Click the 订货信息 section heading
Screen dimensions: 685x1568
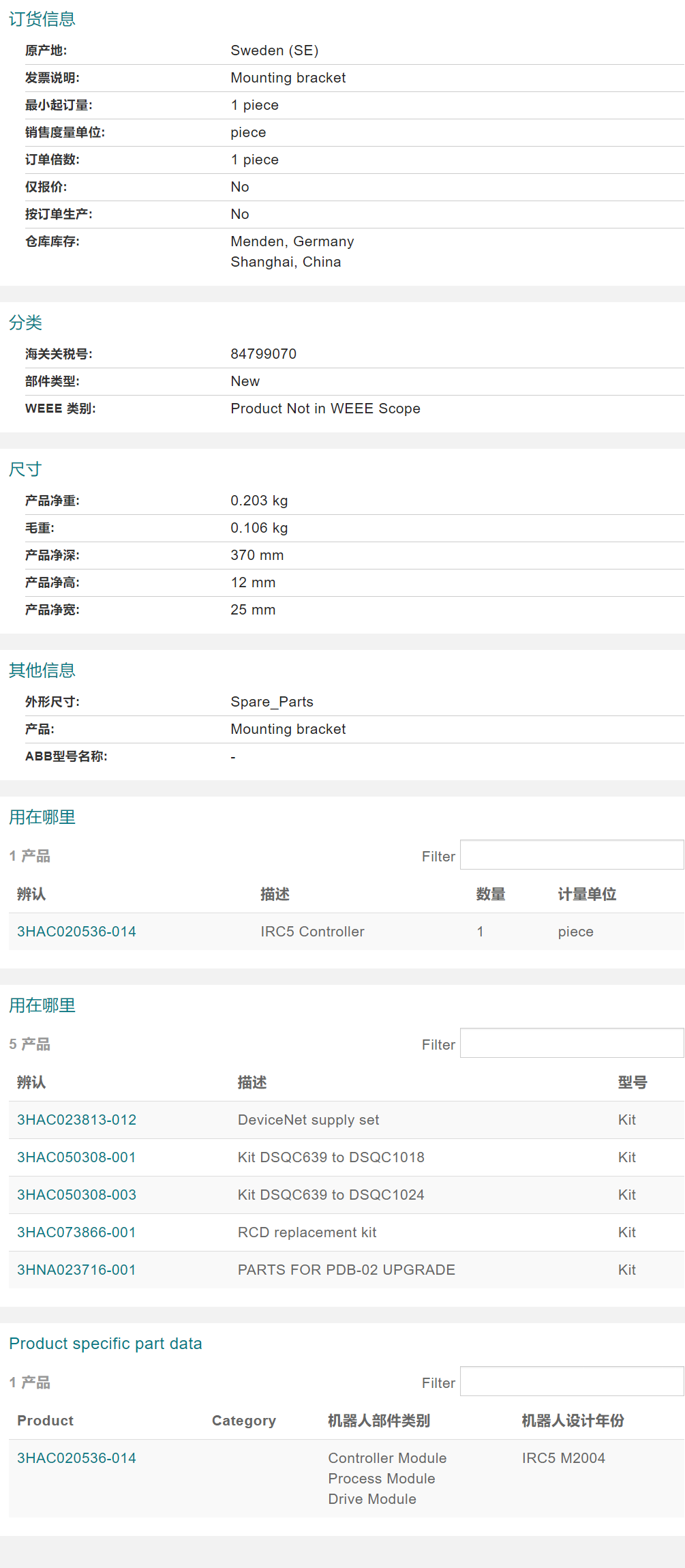42,19
